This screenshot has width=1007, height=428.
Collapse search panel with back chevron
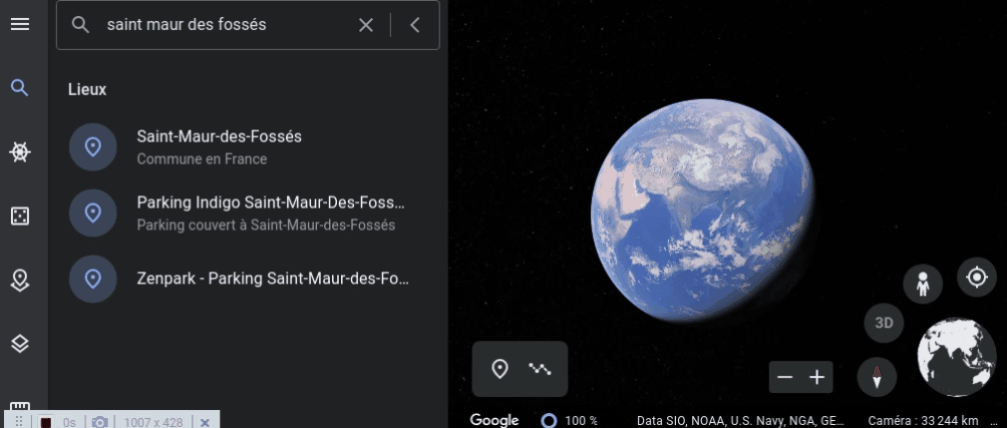(415, 25)
